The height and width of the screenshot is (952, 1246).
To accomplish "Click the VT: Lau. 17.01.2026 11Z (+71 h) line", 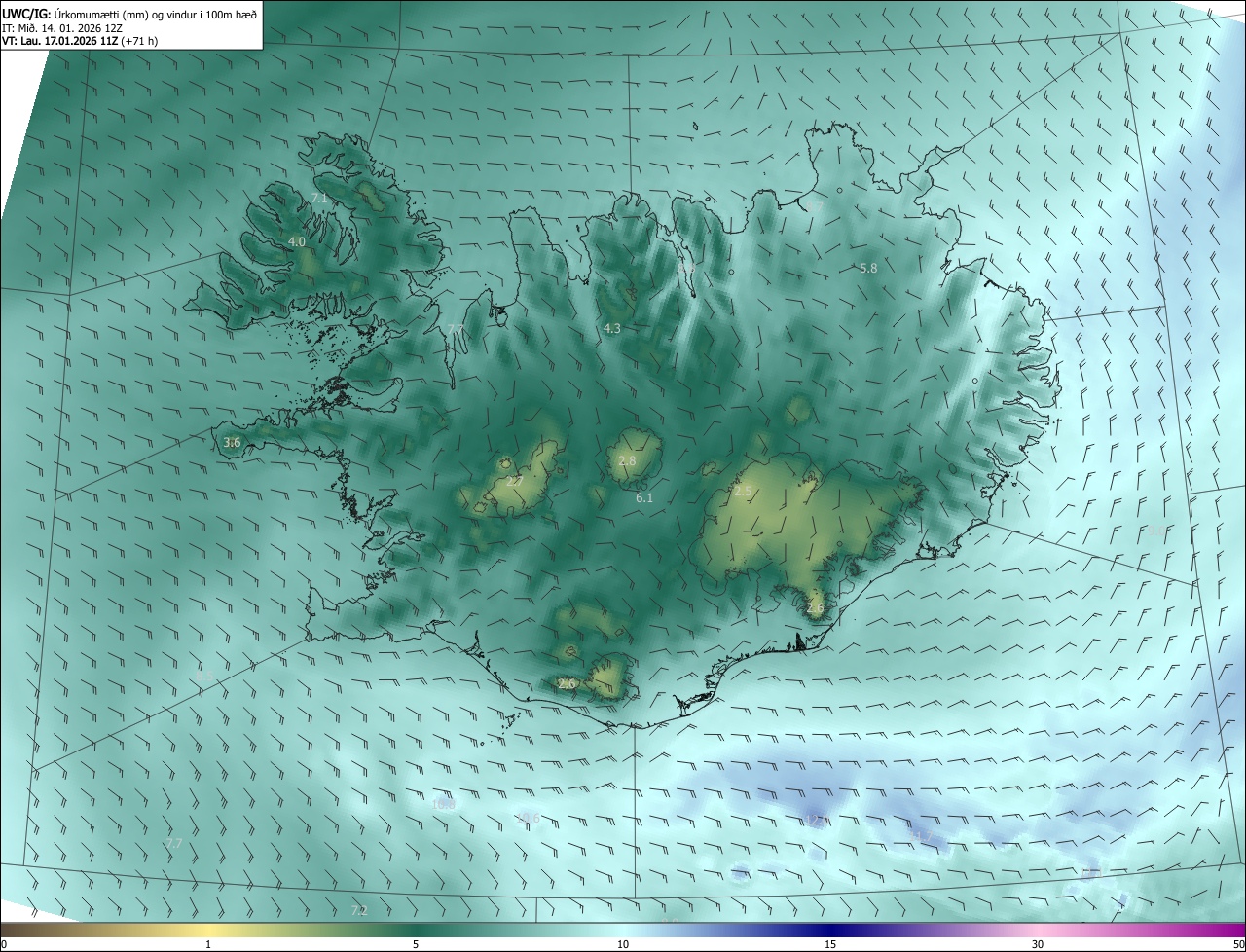I will pyautogui.click(x=81, y=42).
